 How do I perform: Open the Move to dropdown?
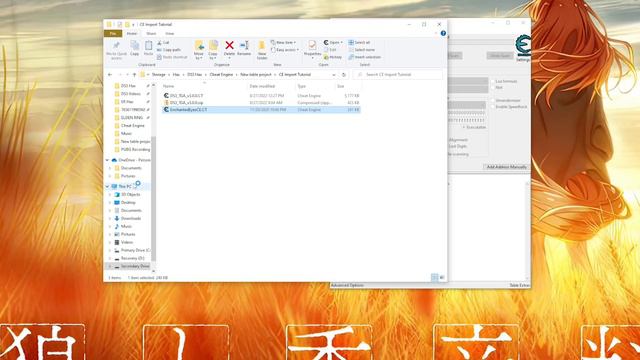199,56
